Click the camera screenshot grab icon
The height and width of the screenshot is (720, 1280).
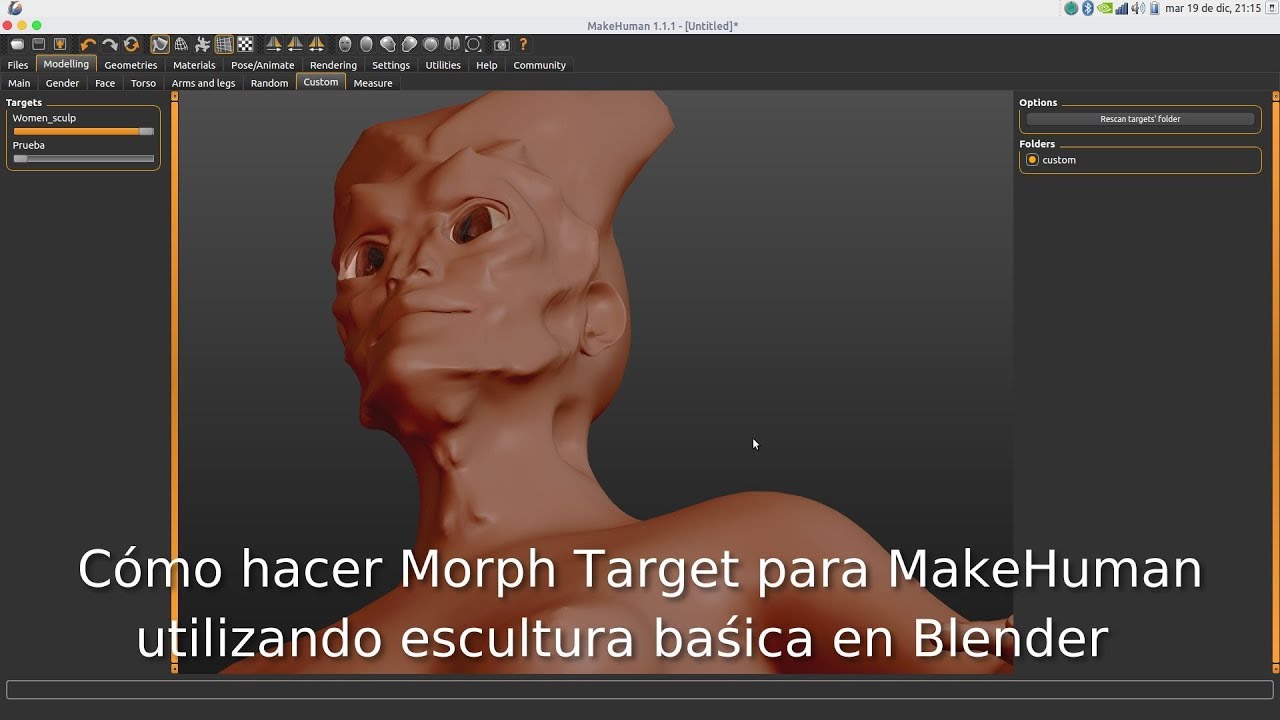502,44
